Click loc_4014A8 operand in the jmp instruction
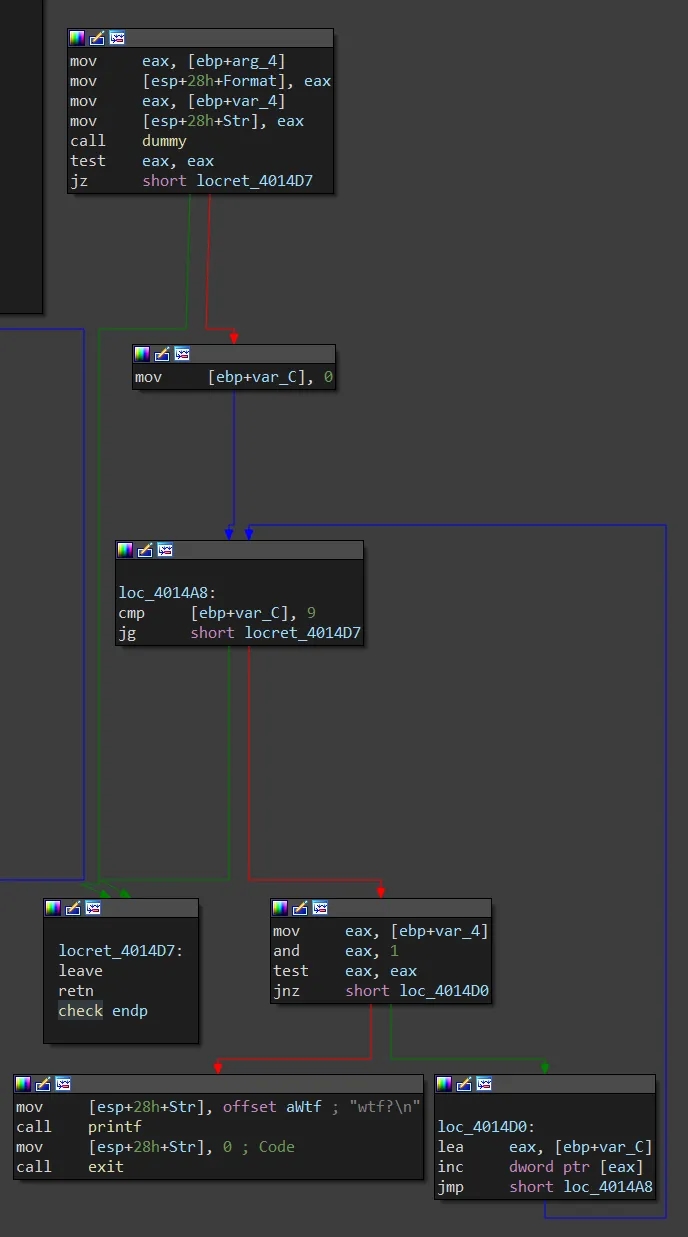The height and width of the screenshot is (1237, 688). coord(608,1187)
